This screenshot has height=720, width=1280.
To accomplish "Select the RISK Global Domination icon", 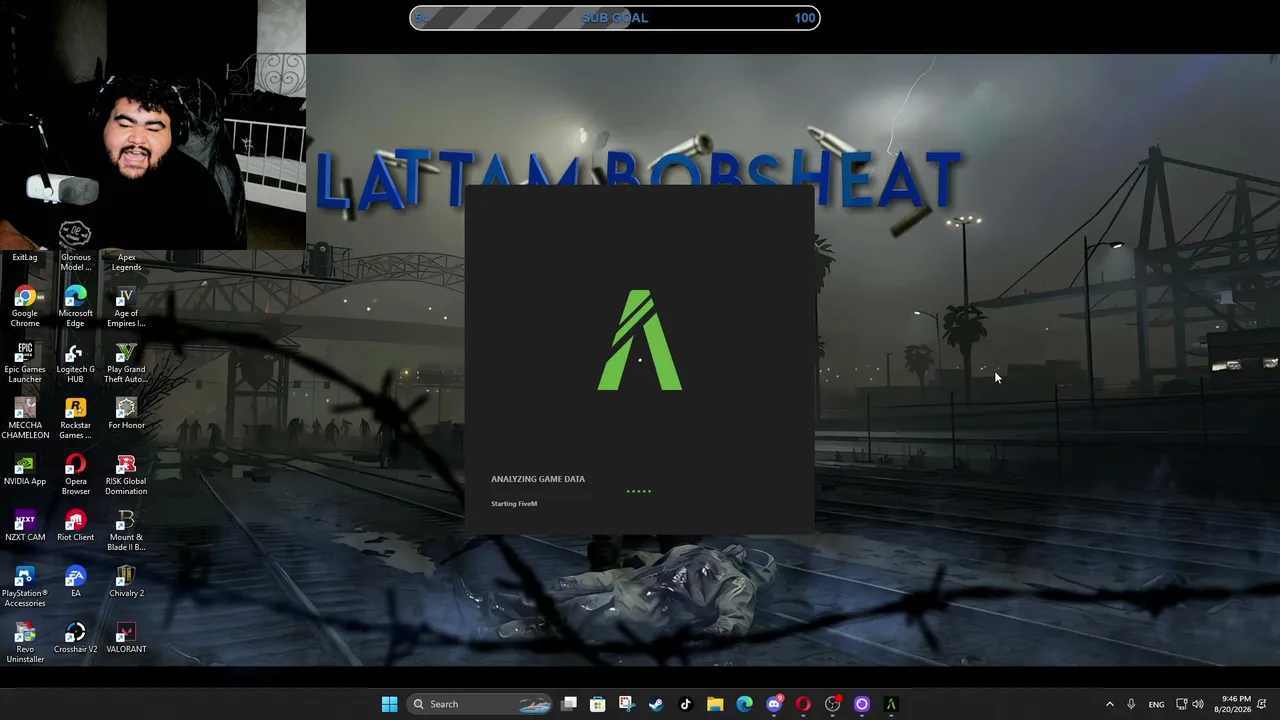I will coord(126,475).
